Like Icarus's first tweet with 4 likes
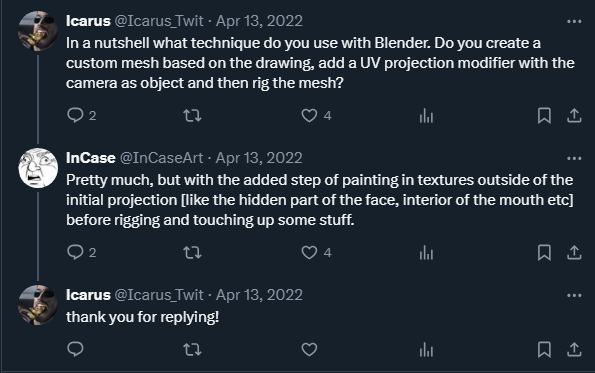Viewport: 595px width, 373px height. click(x=309, y=115)
